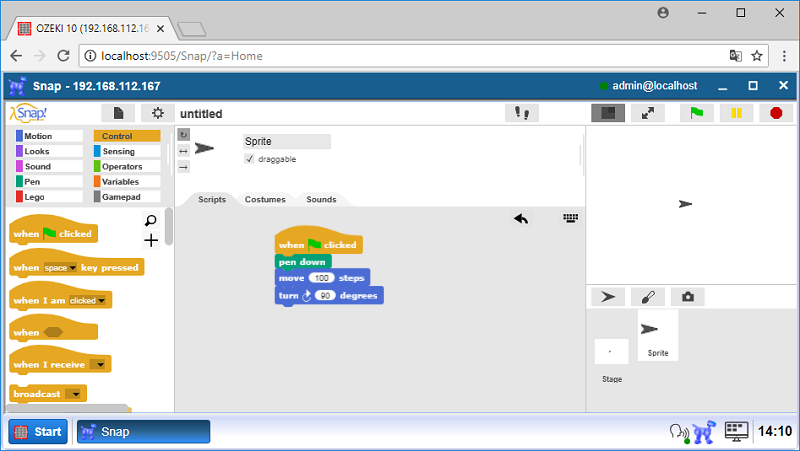
Task: Switch to the Costumes tab
Action: [x=265, y=199]
